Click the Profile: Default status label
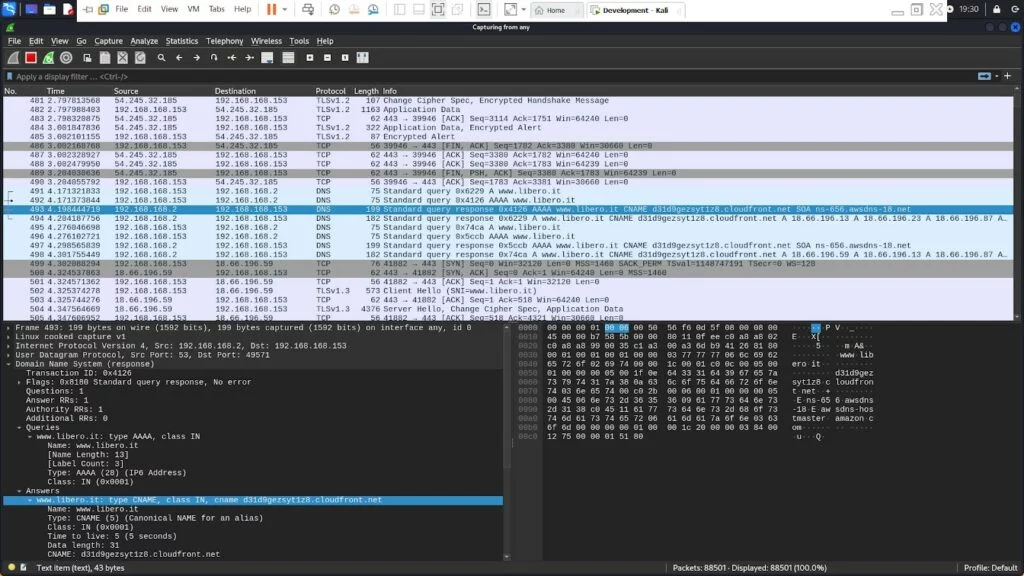This screenshot has width=1024, height=576. coord(990,567)
